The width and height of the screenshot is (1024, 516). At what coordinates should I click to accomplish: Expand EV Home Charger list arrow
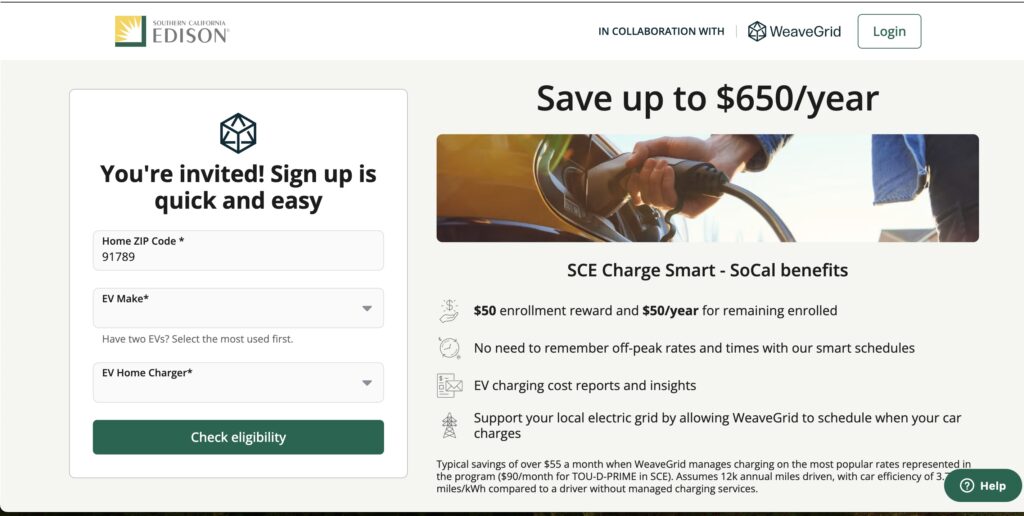click(x=367, y=382)
